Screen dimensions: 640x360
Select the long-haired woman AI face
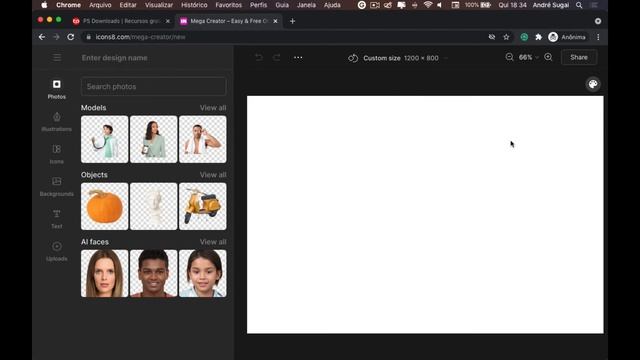[104, 273]
